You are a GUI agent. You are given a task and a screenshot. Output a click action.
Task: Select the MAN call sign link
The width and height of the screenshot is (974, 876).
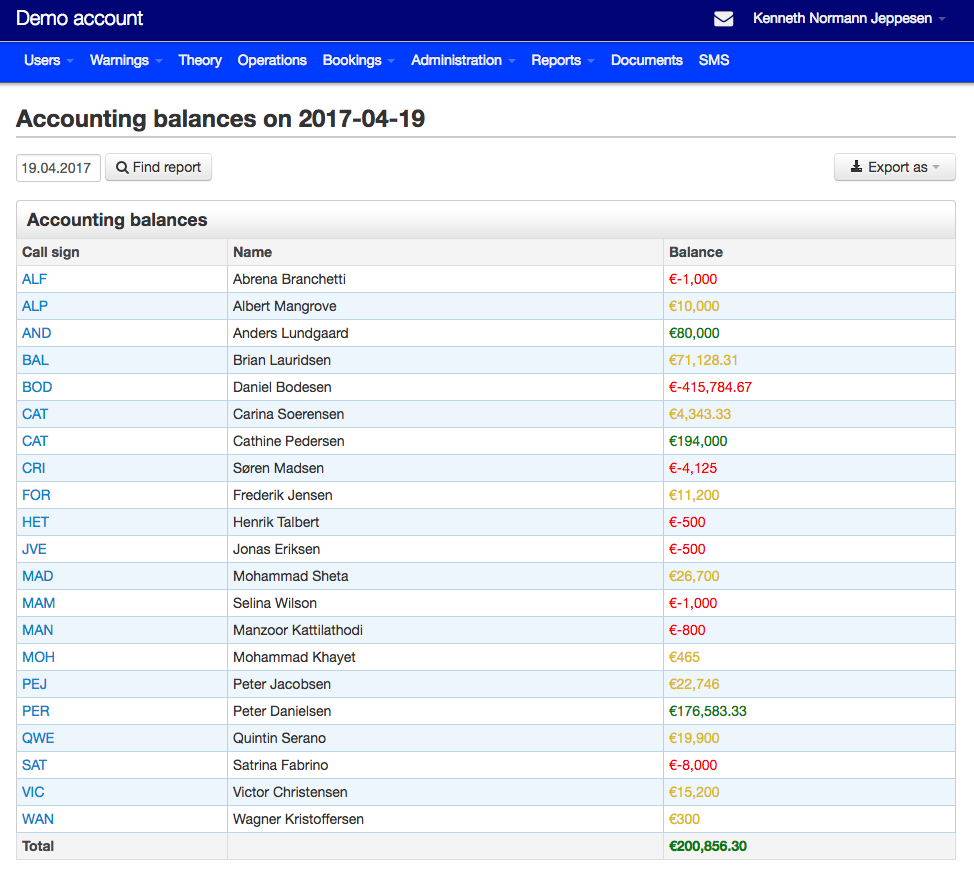coord(37,631)
